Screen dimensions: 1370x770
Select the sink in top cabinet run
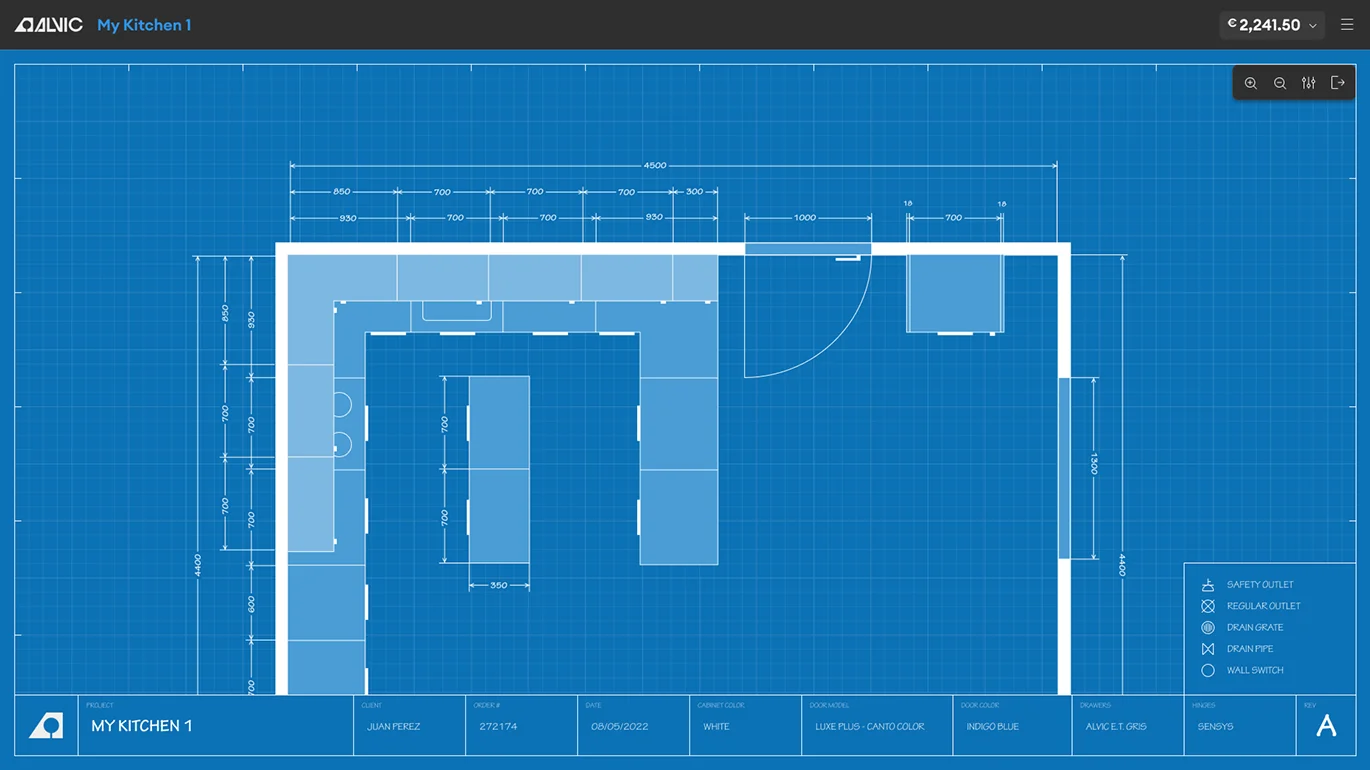[x=457, y=310]
